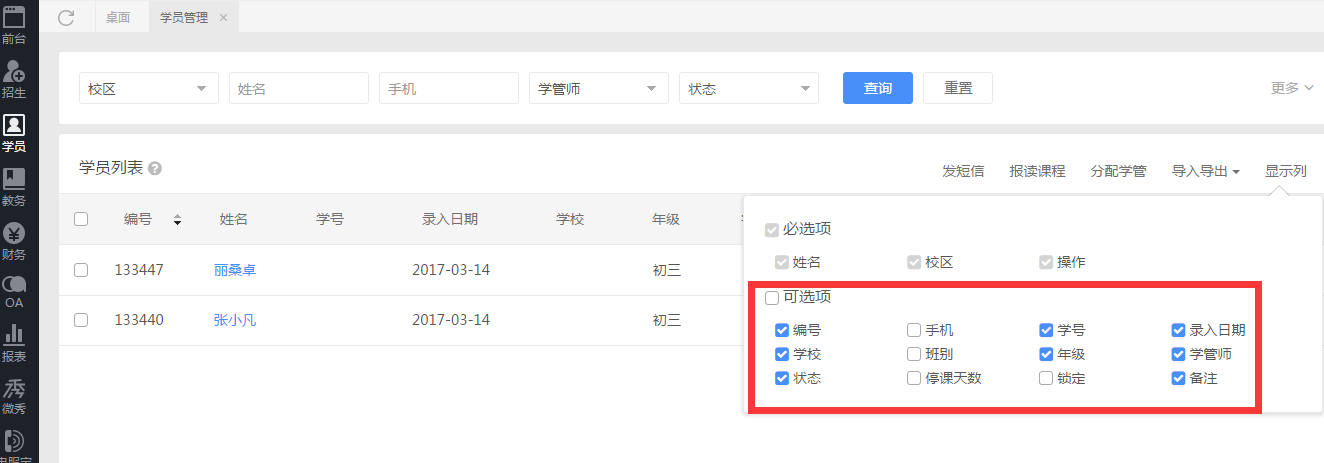This screenshot has height=463, width=1324.
Task: Toggle the 显示列 panel
Action: pos(1286,171)
